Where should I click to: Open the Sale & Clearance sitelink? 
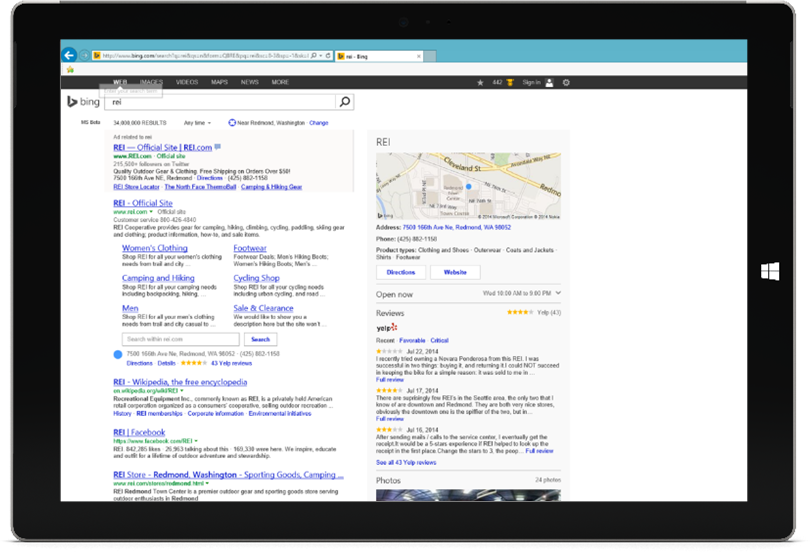coord(263,308)
